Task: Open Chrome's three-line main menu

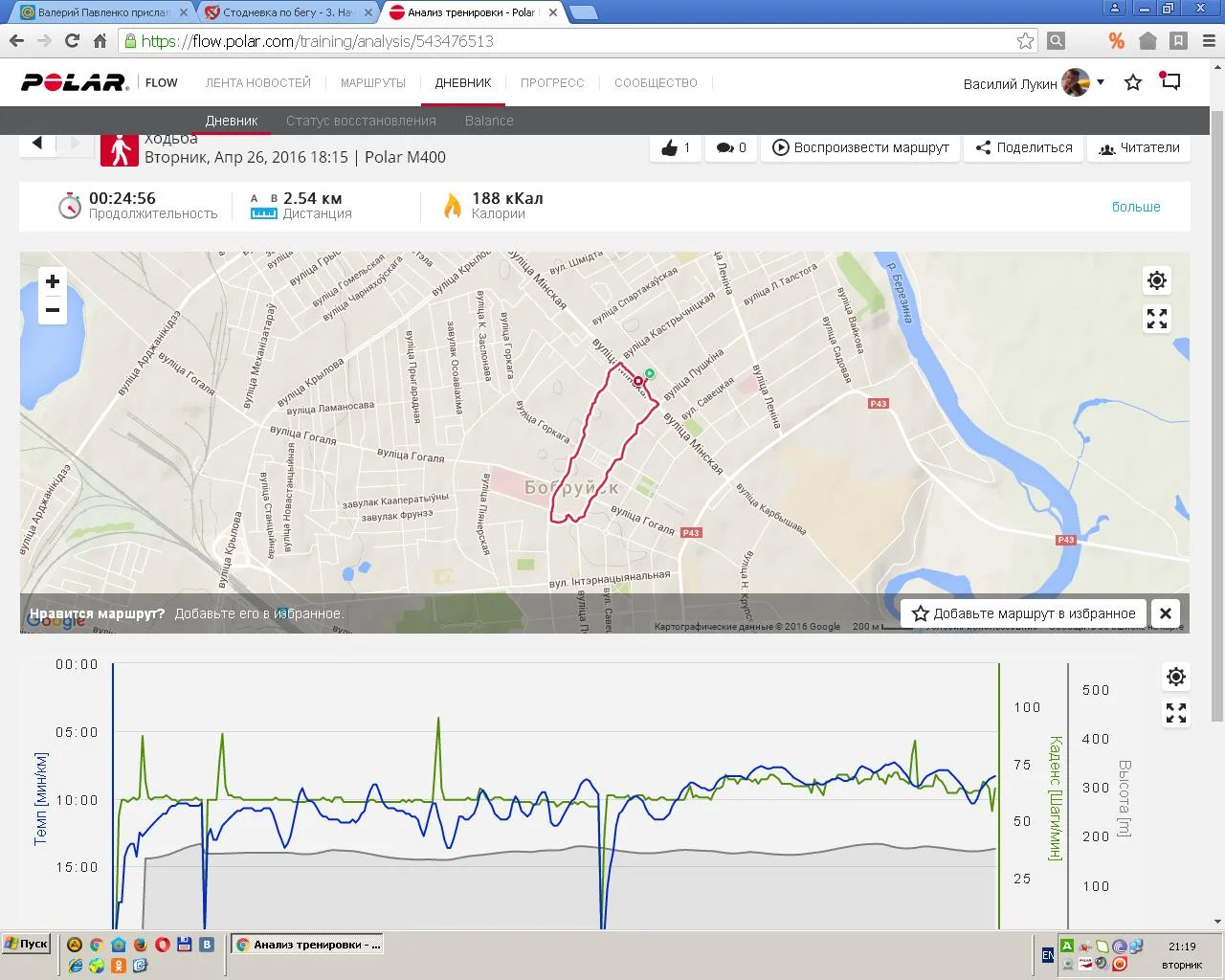Action: click(1209, 41)
